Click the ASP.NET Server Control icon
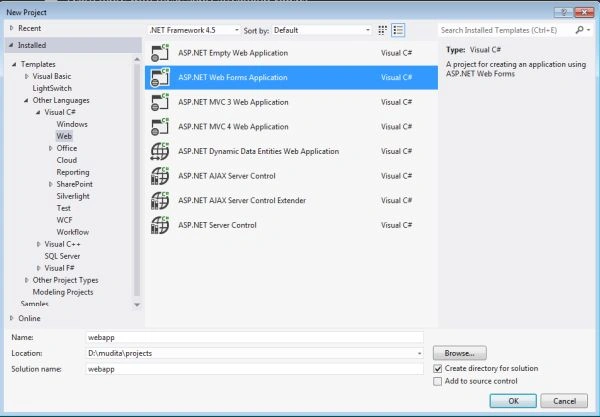 160,225
